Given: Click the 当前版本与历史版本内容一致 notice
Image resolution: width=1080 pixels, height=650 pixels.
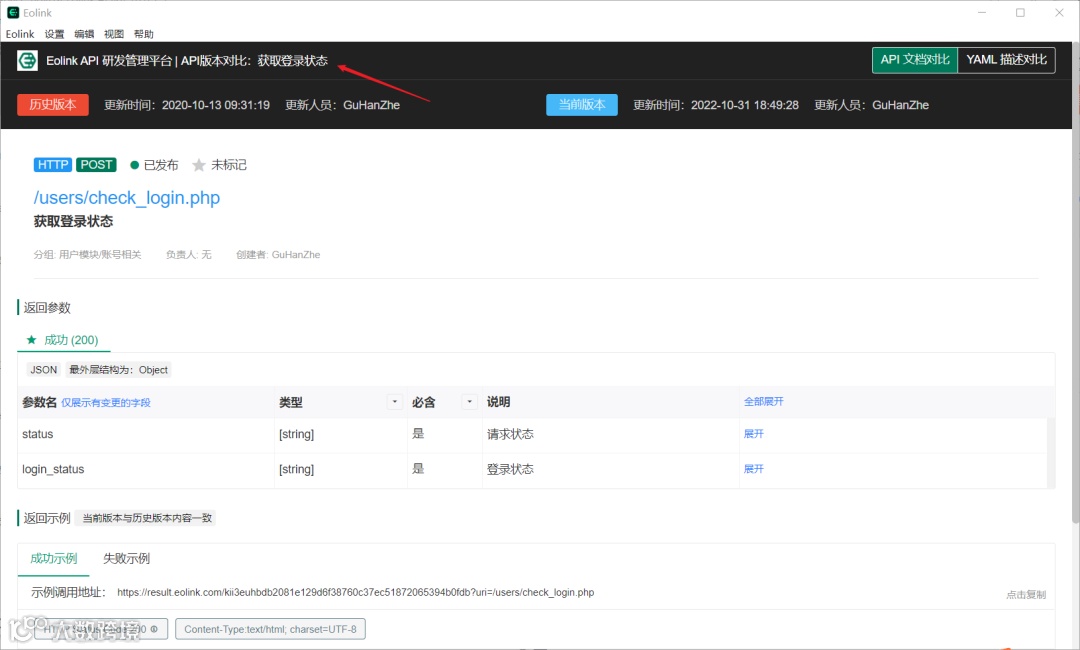Looking at the screenshot, I should pyautogui.click(x=147, y=518).
